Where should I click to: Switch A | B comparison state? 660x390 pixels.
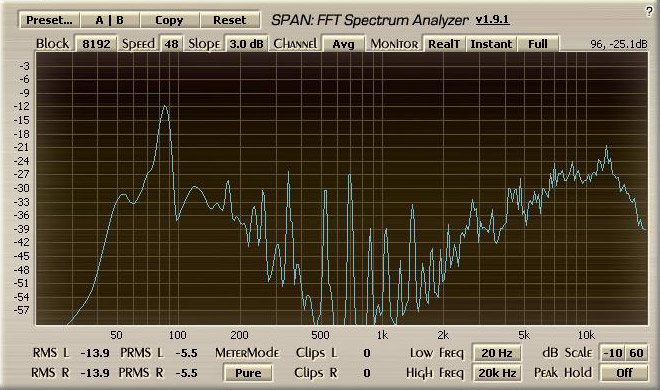click(x=109, y=20)
